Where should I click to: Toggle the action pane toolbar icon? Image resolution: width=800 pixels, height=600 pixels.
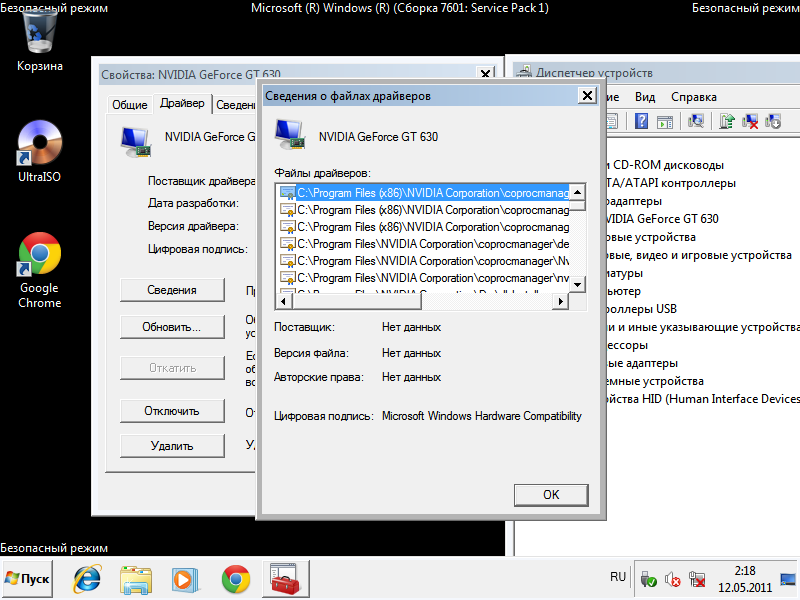665,122
